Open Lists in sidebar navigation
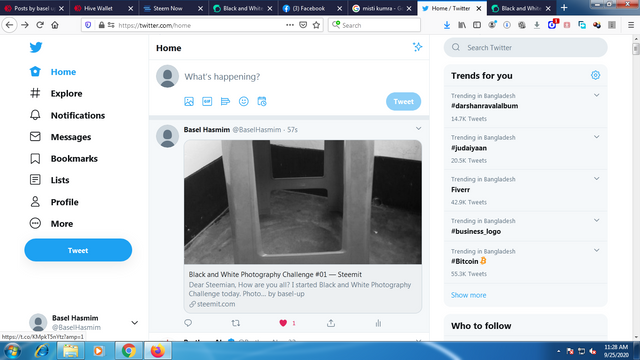This screenshot has width=640, height=360. pos(49,180)
